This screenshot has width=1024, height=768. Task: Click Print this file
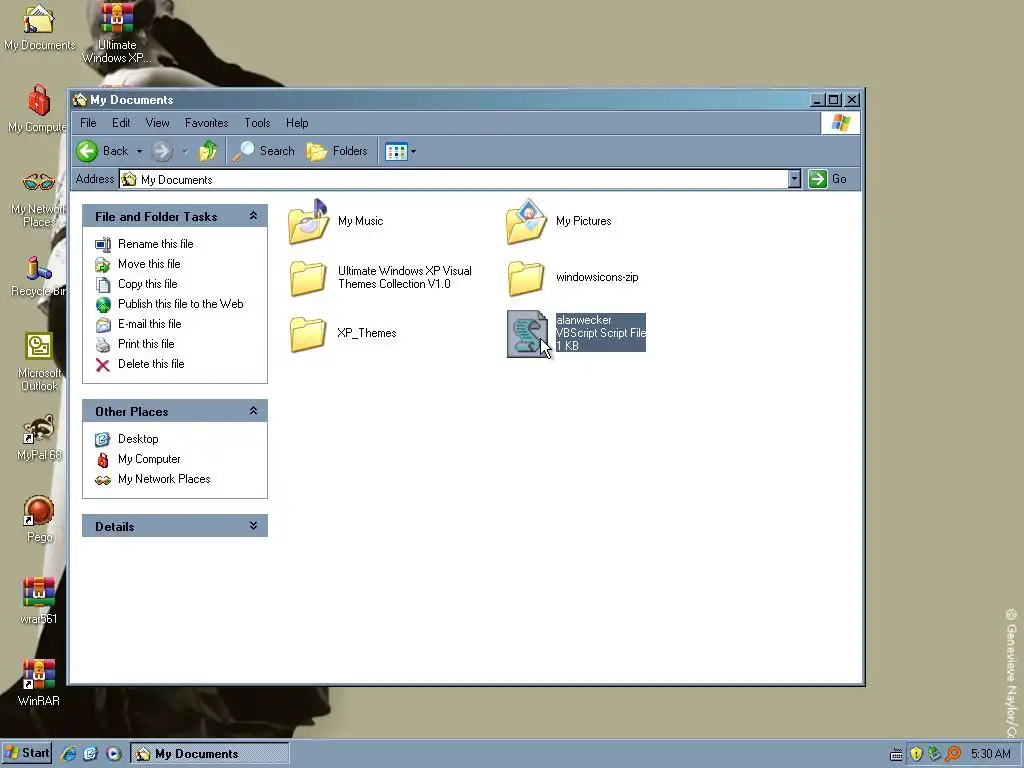tap(146, 344)
